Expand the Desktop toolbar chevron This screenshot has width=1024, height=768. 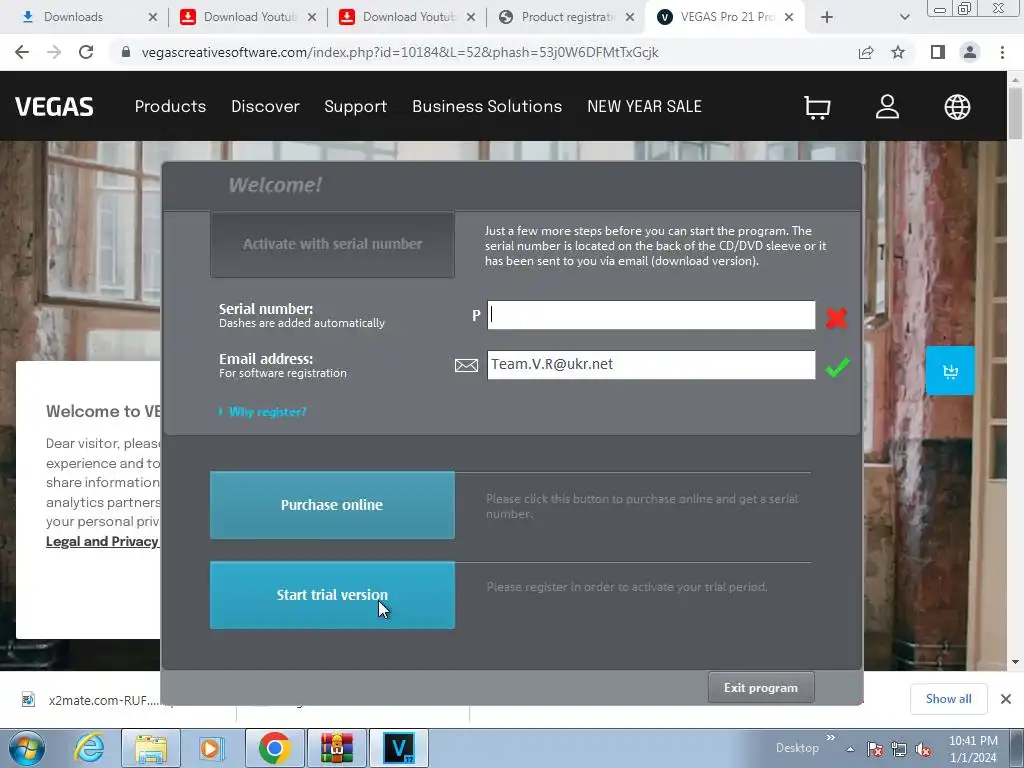[831, 738]
